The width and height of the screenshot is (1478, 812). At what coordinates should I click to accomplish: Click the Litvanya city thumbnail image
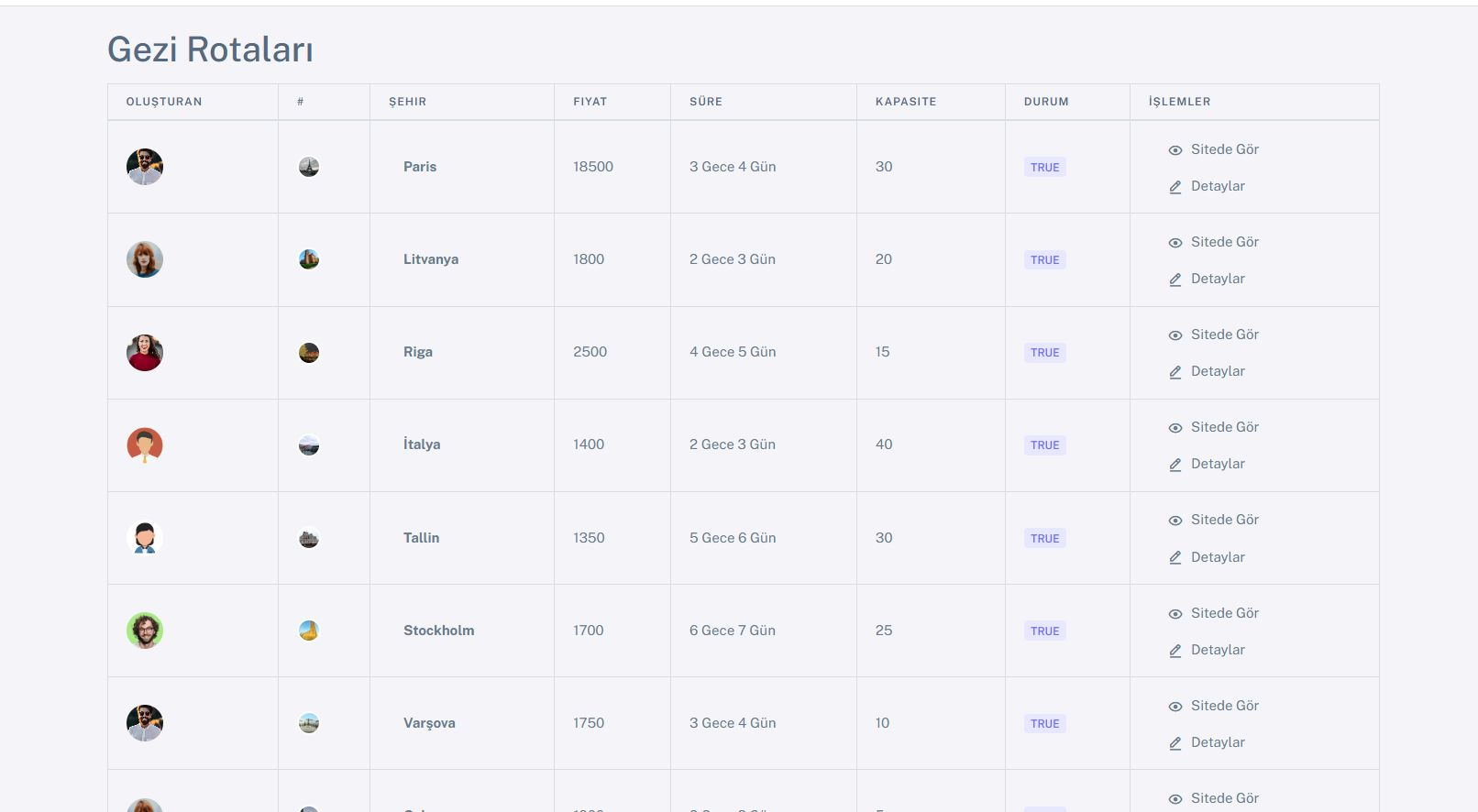point(309,259)
